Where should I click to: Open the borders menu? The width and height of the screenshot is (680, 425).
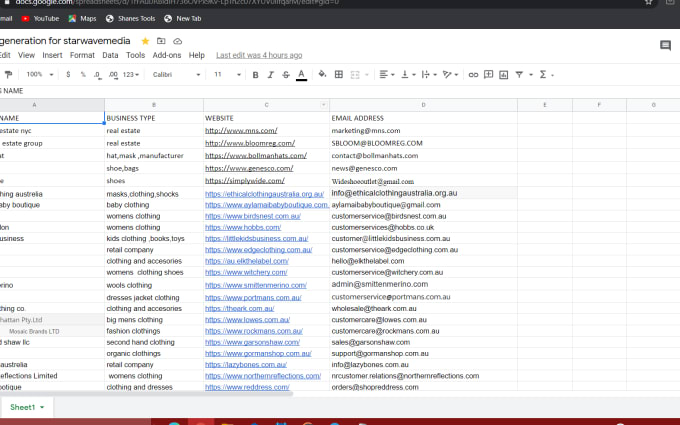[339, 75]
